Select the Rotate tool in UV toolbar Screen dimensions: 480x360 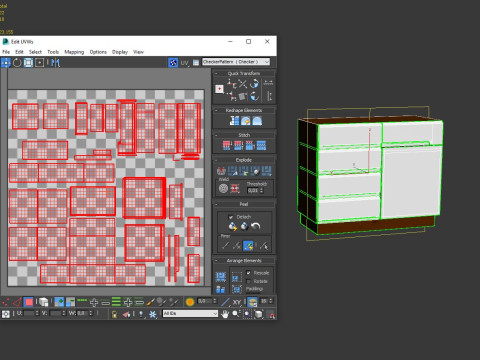point(17,63)
